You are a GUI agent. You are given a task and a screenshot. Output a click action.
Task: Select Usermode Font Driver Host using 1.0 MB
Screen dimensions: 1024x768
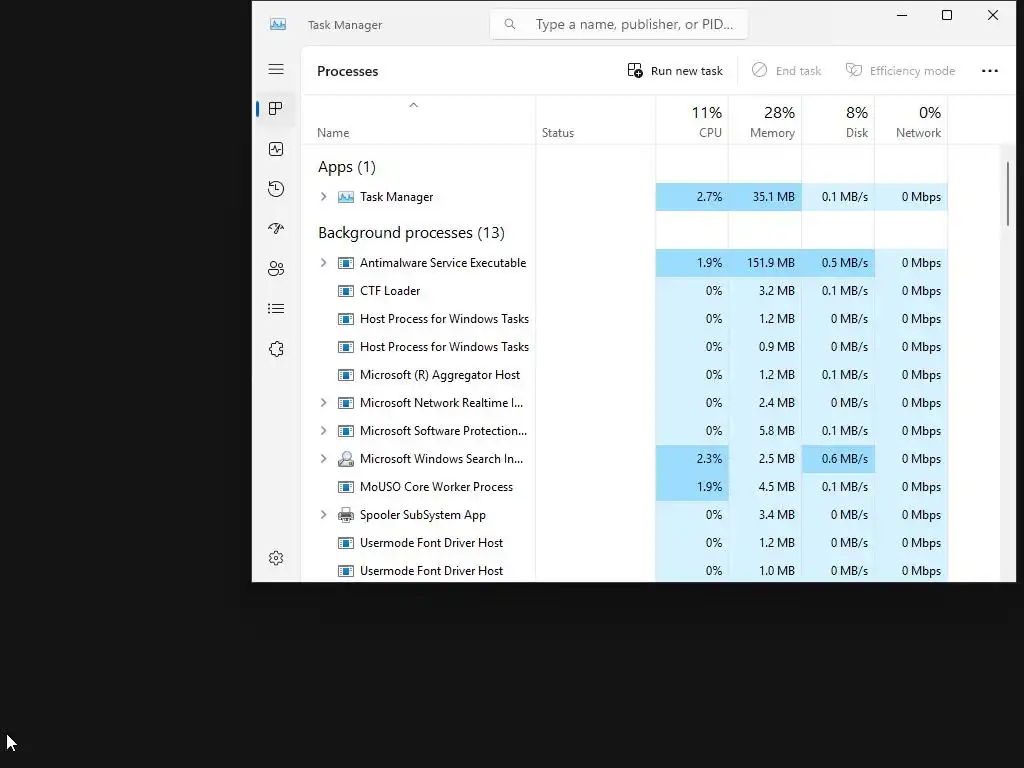[625, 571]
